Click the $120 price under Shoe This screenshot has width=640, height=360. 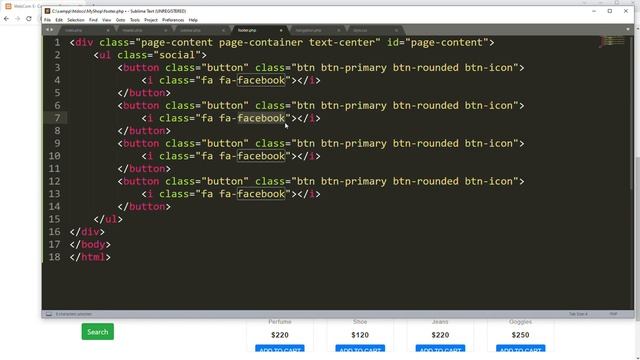click(360, 335)
